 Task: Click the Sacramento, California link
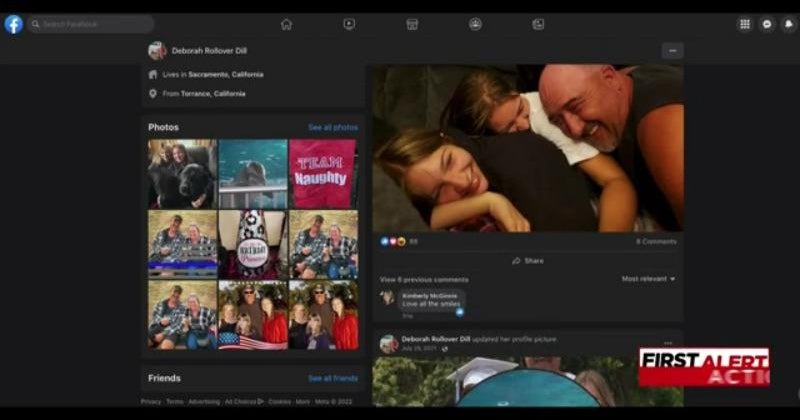226,75
